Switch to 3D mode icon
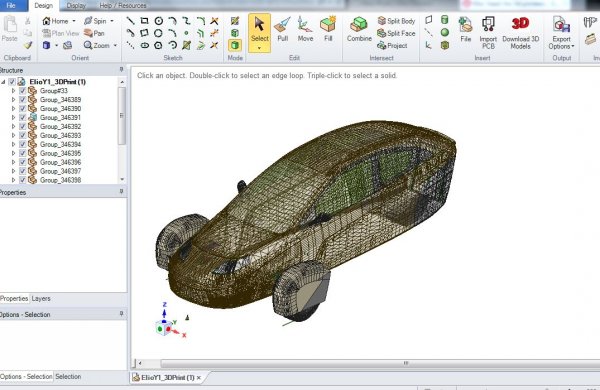Viewport: 600px width, 390px height. [235, 46]
